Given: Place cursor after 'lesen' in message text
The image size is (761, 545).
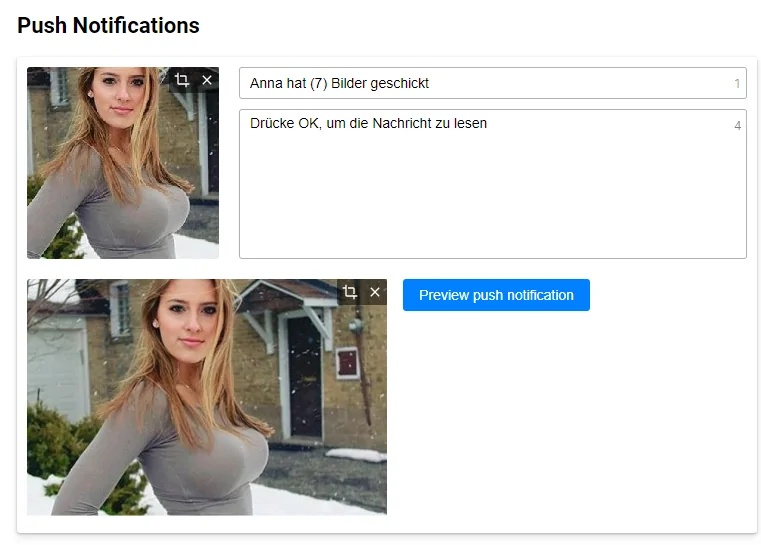Looking at the screenshot, I should [488, 124].
